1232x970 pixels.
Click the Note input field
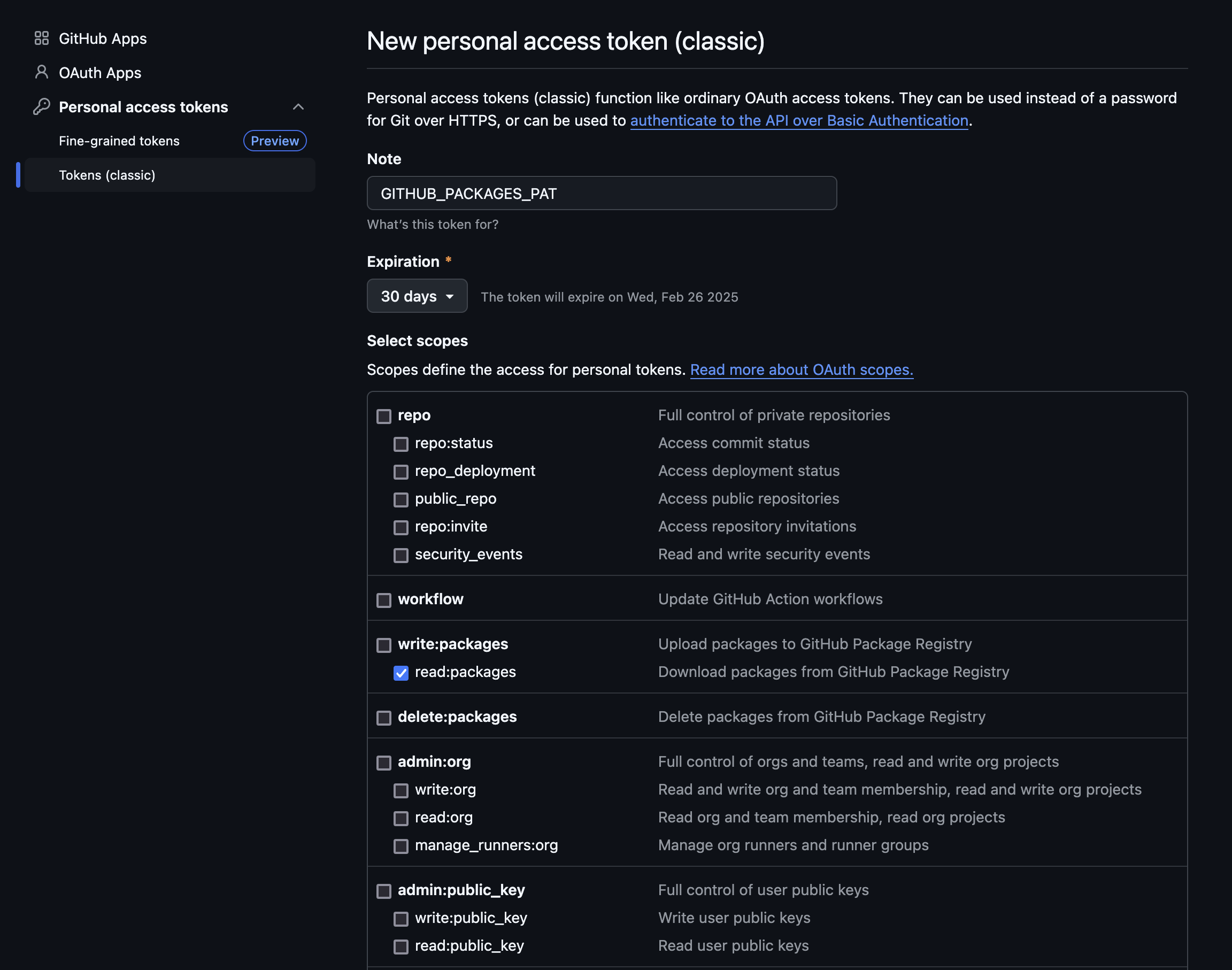pyautogui.click(x=601, y=194)
